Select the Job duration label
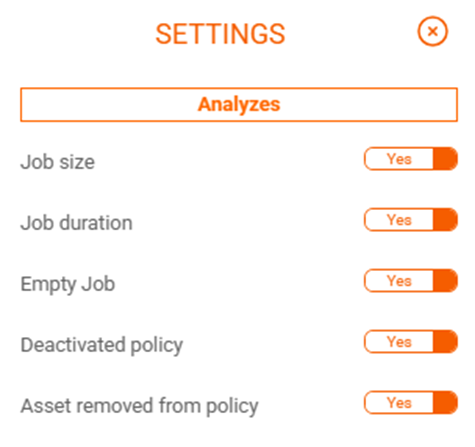 (76, 223)
